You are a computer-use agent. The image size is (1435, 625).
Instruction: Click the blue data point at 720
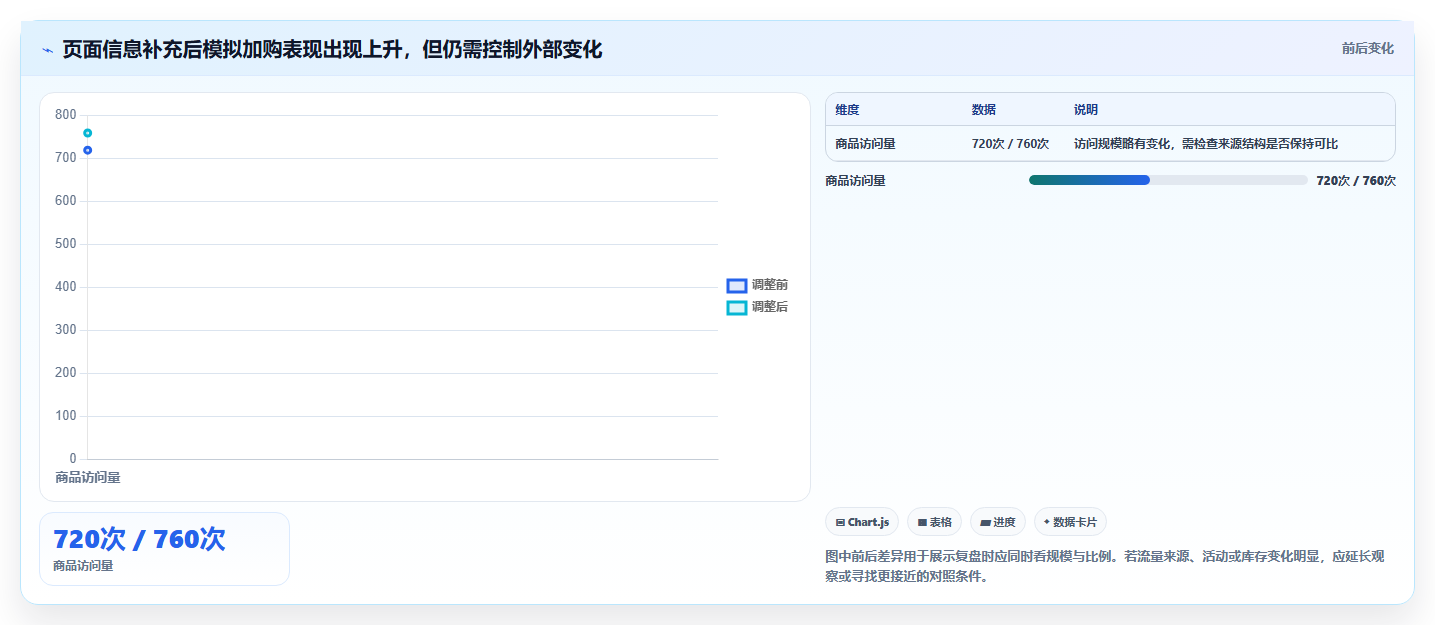(x=88, y=150)
